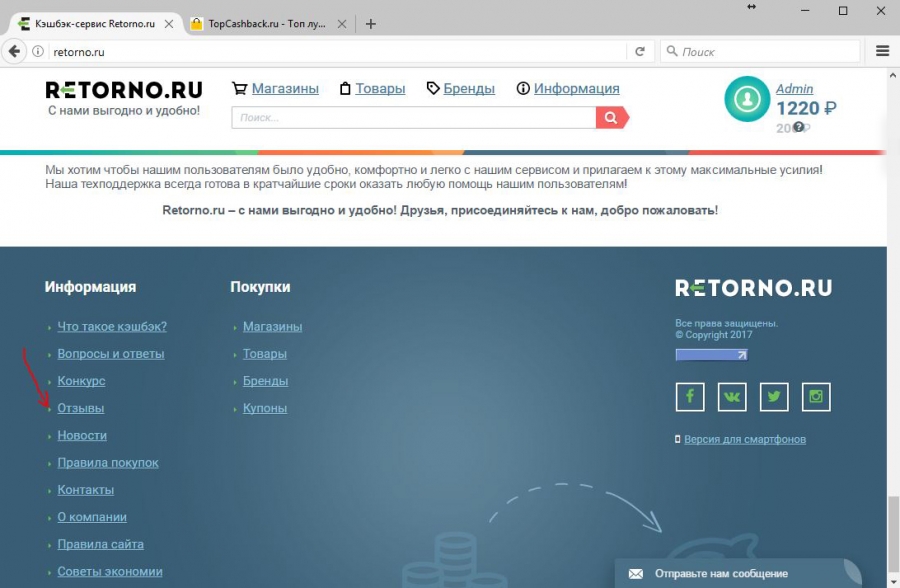Open the Новости footer link
The width and height of the screenshot is (900, 588).
(x=82, y=435)
